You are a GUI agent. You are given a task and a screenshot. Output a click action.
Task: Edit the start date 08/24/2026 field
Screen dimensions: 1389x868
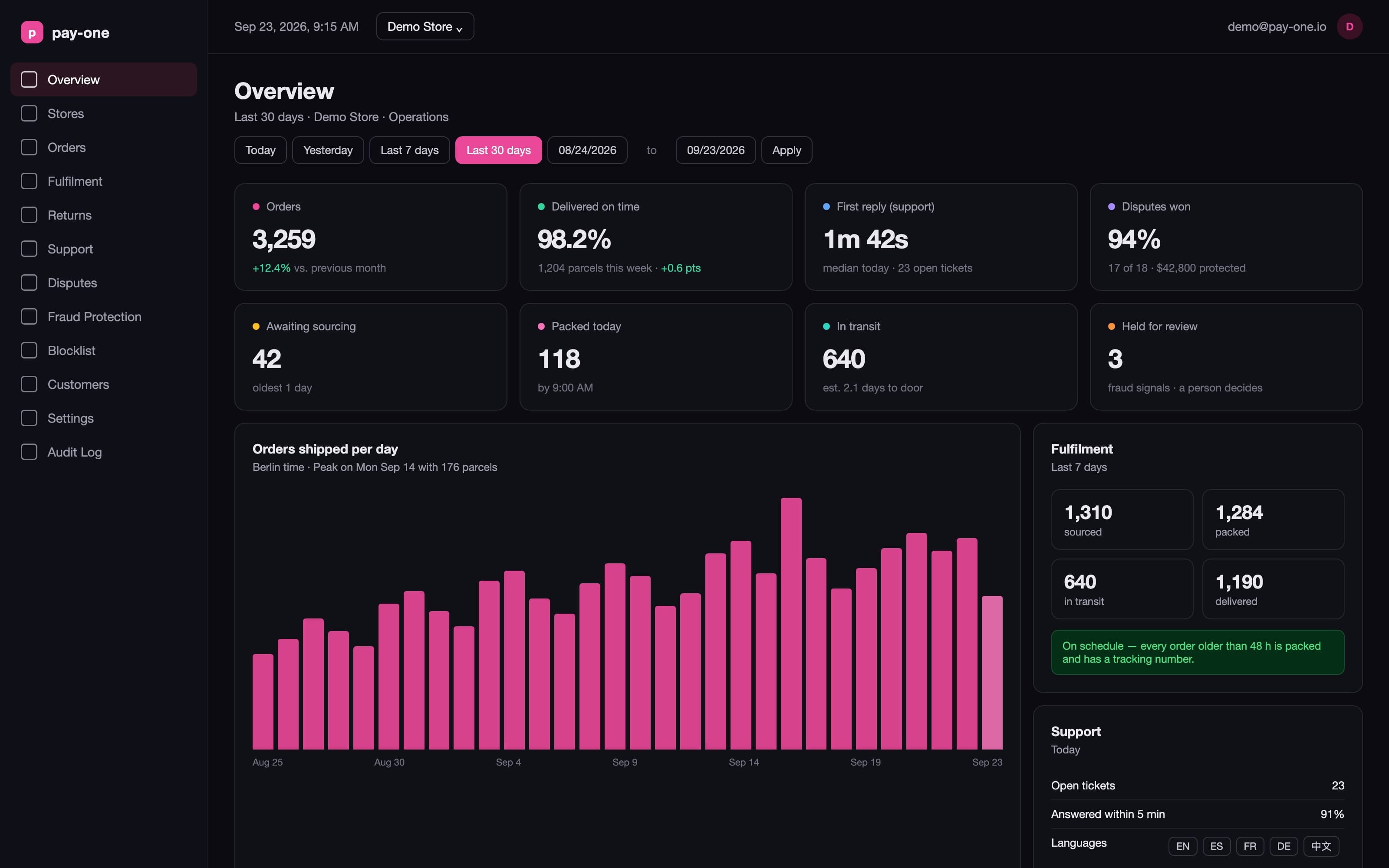(x=587, y=151)
